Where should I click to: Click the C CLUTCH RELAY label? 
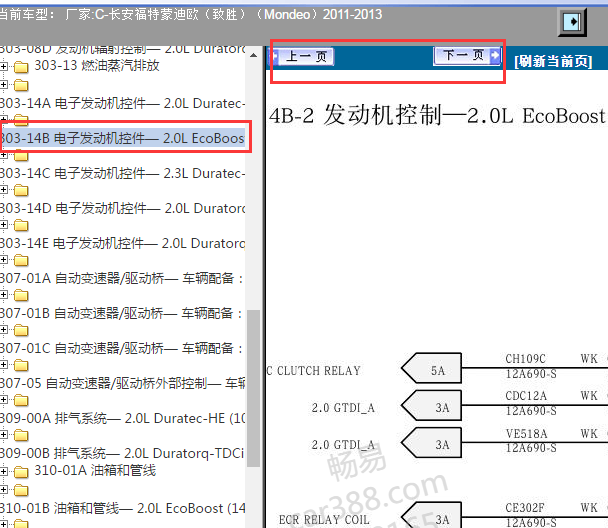click(x=314, y=371)
